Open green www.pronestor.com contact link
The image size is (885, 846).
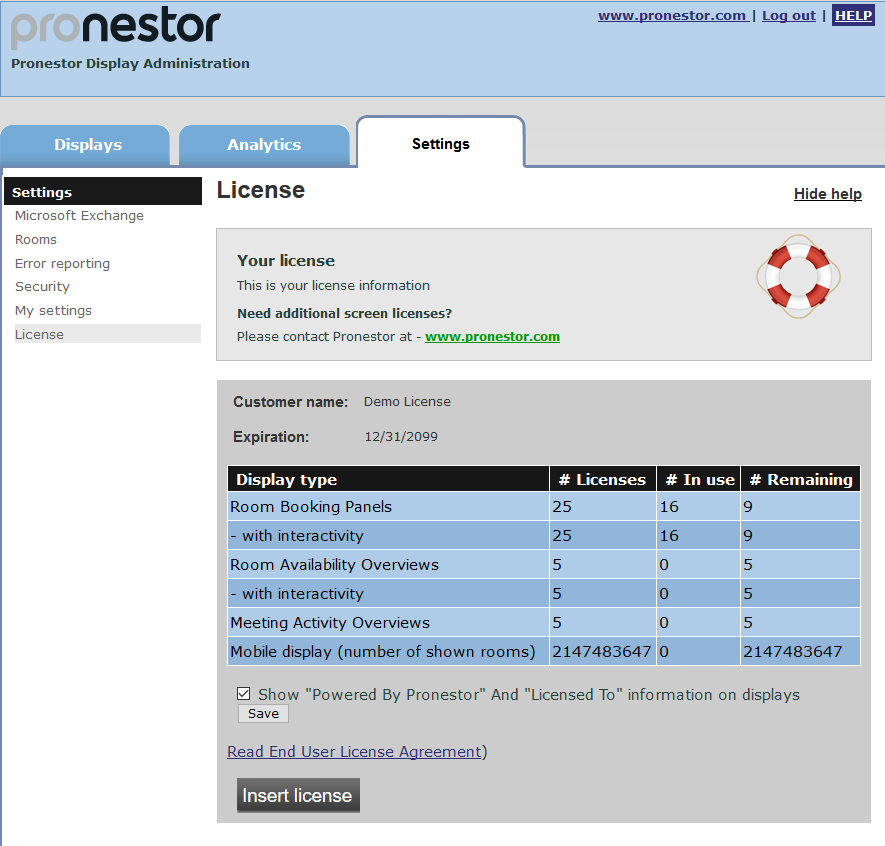[x=492, y=337]
